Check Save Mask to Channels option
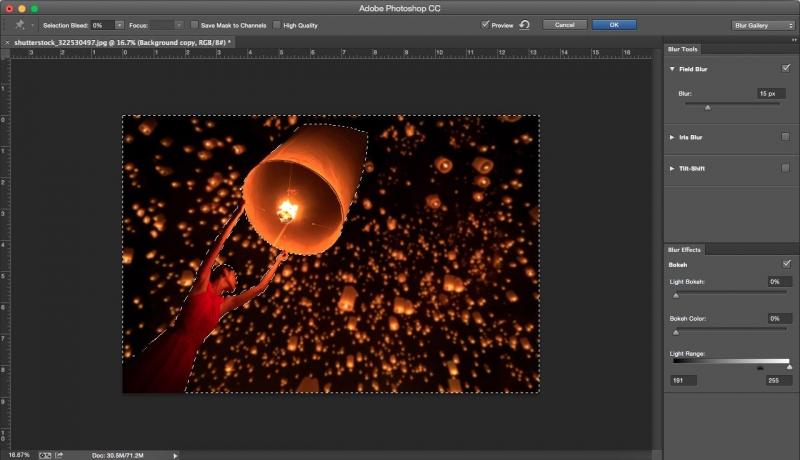The image size is (800, 460). tap(194, 24)
